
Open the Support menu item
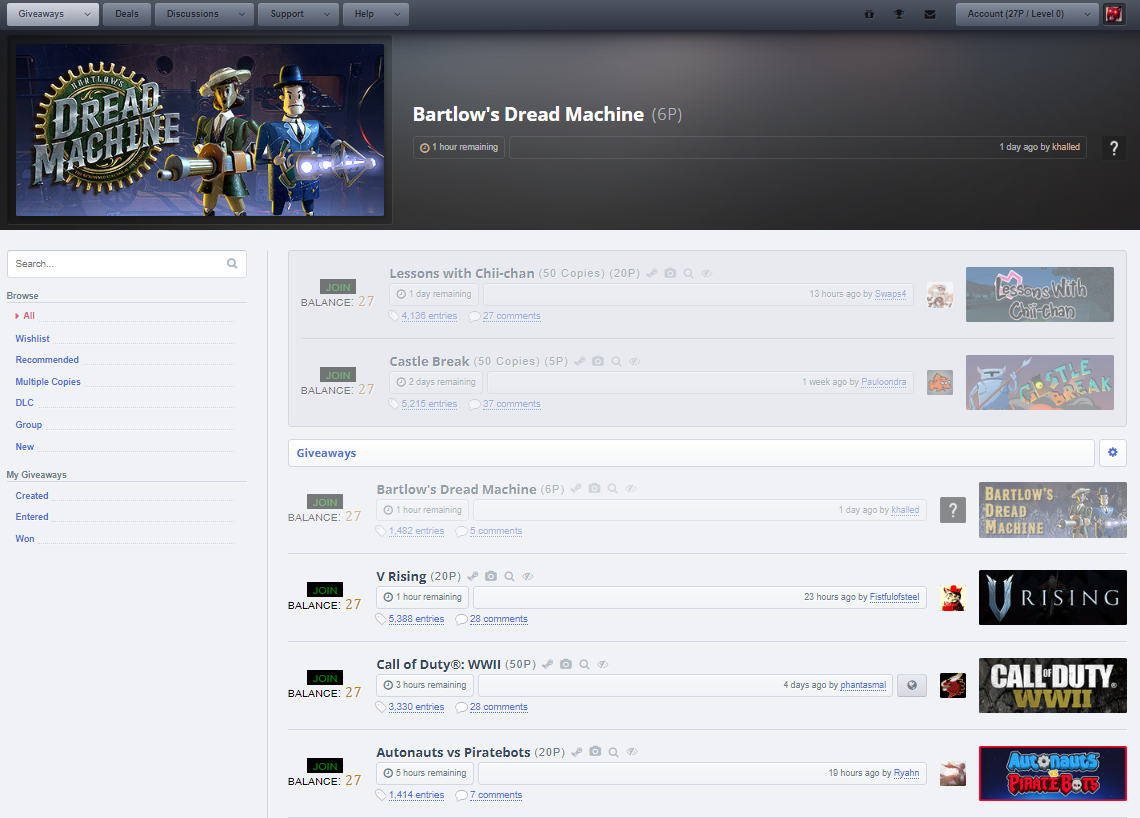(x=287, y=14)
